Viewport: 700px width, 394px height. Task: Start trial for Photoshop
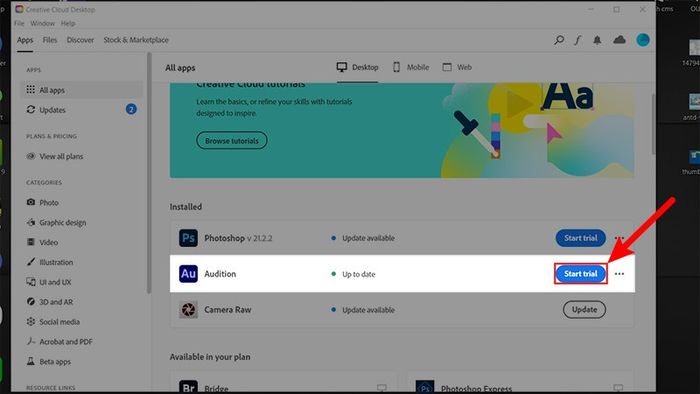[580, 238]
